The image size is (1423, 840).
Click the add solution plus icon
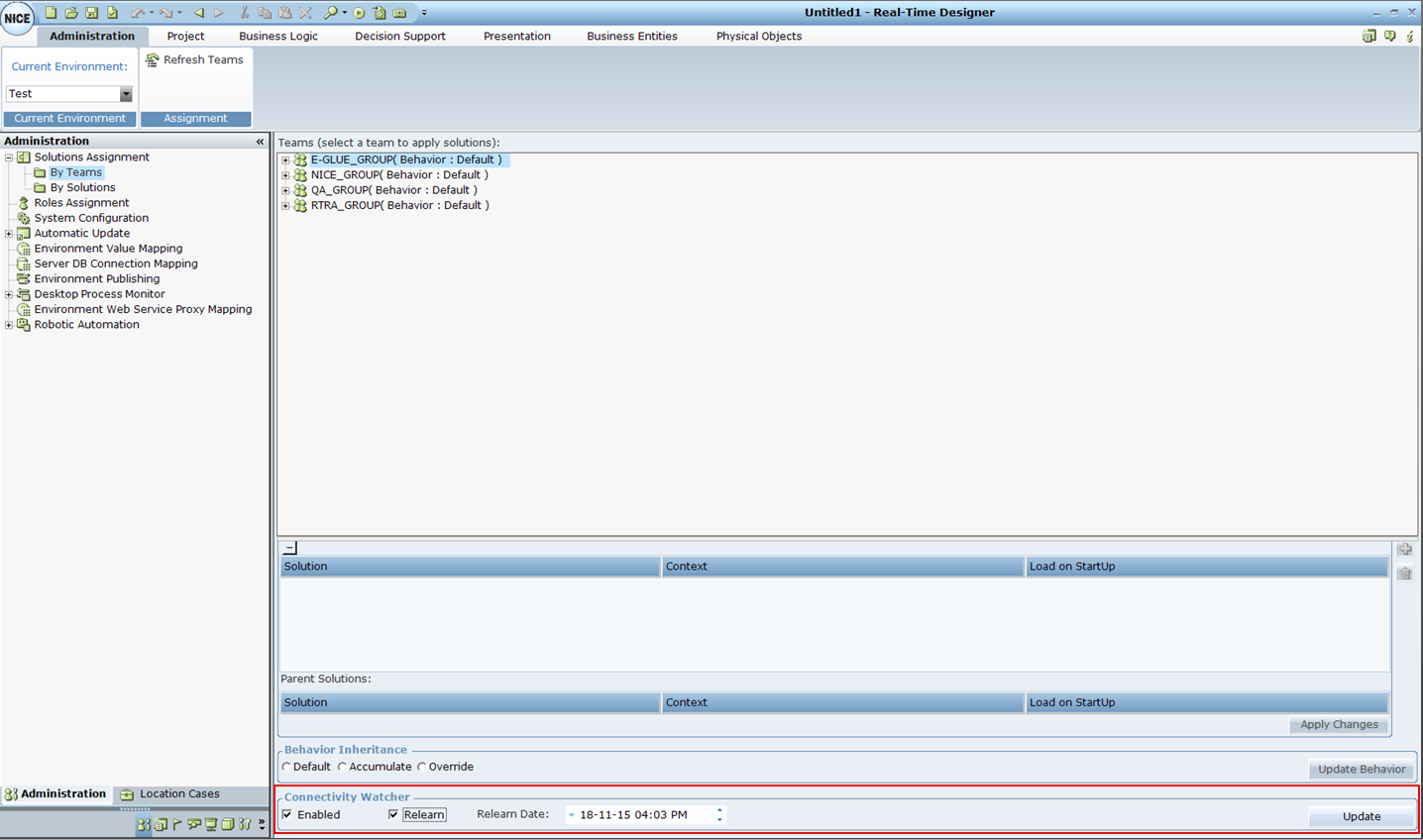(1404, 549)
